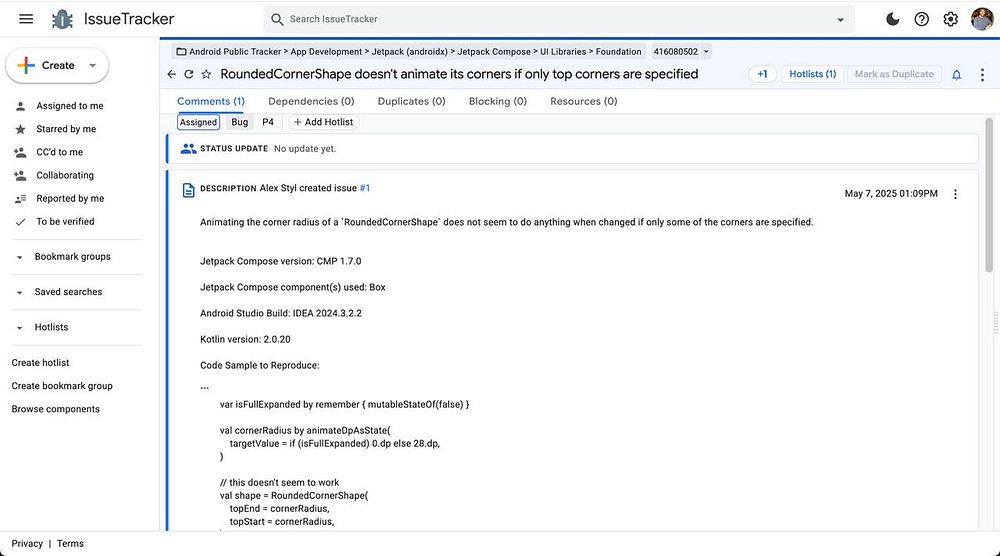
Task: Click the folder icon in breadcrumb
Action: 181,52
